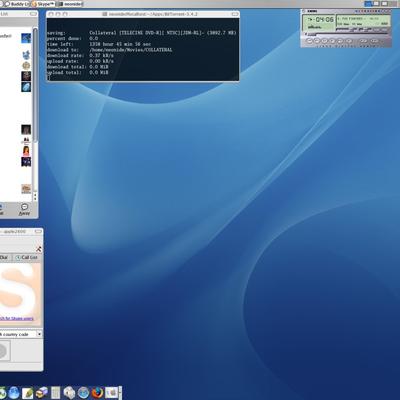Switch to the highlighted blue workspace in pager
Viewport: 400px width, 400px height.
point(368,4)
